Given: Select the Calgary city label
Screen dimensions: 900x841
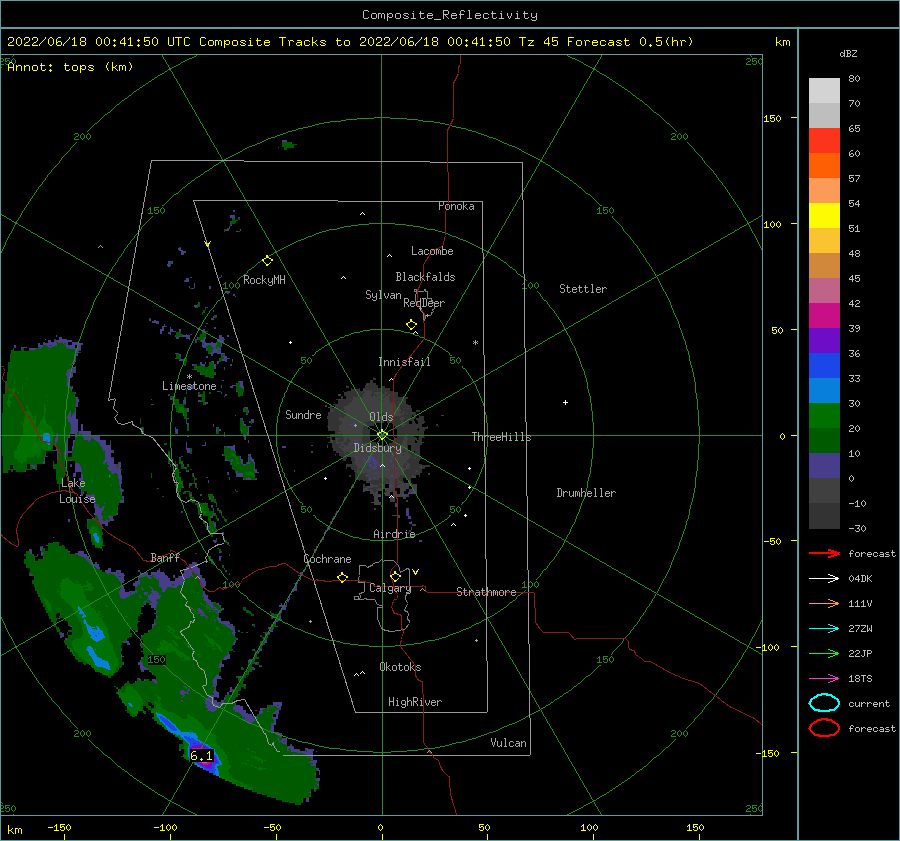Looking at the screenshot, I should coord(390,588).
